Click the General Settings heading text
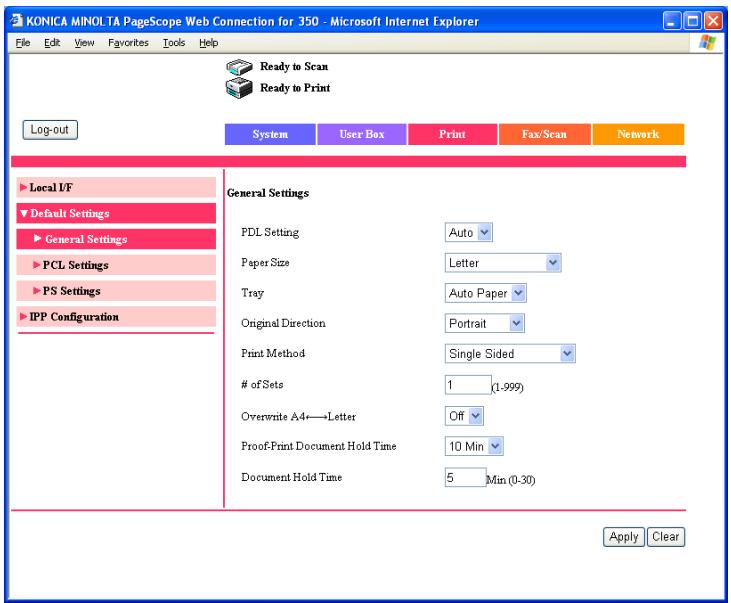731x603 pixels. [x=268, y=193]
